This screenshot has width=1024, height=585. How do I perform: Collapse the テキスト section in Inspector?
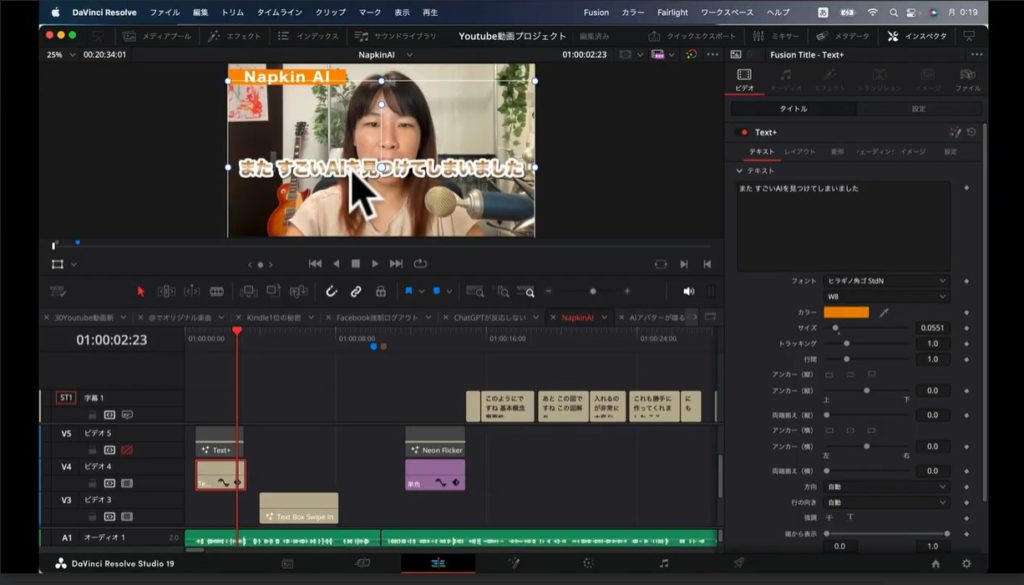coord(739,171)
